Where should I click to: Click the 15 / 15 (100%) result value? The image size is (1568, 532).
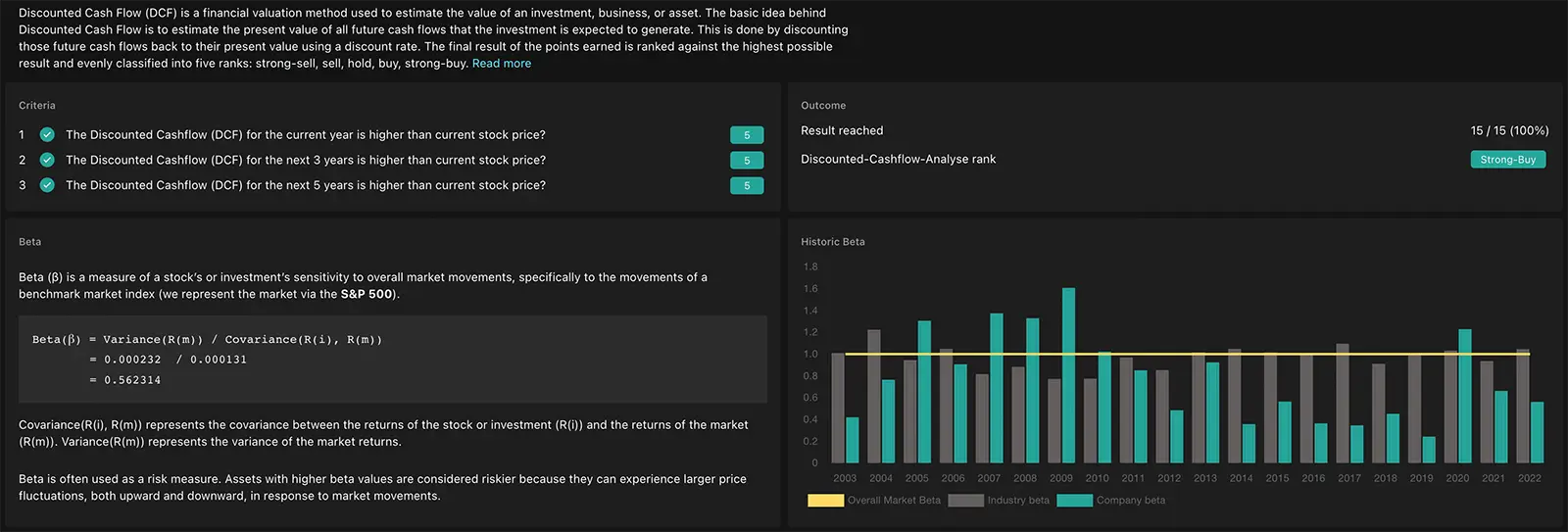click(x=1509, y=131)
